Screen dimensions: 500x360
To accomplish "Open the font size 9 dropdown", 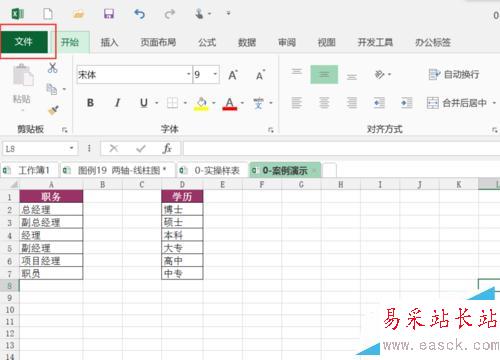I will 215,74.
